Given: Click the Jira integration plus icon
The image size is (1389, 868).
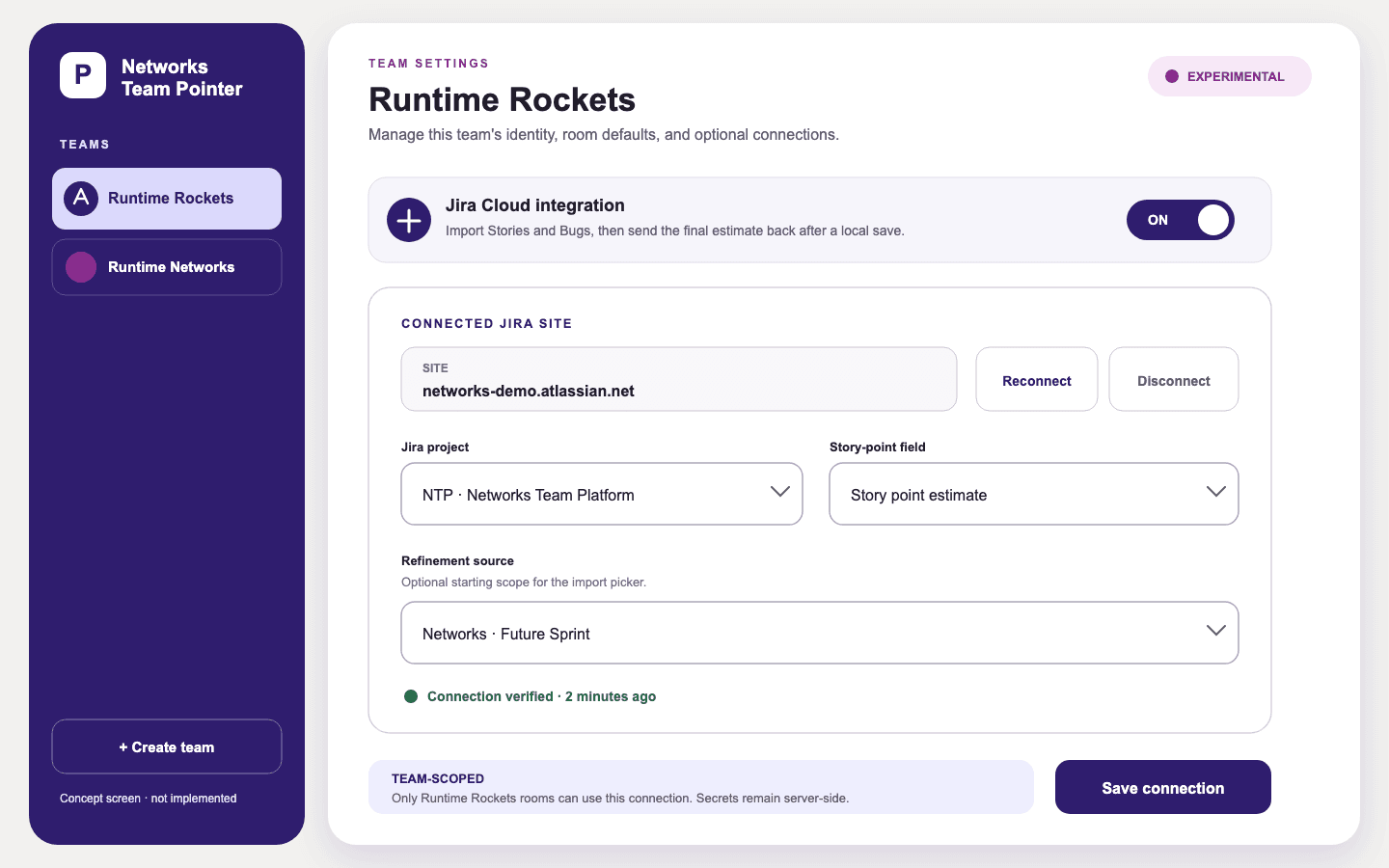Looking at the screenshot, I should click(409, 220).
